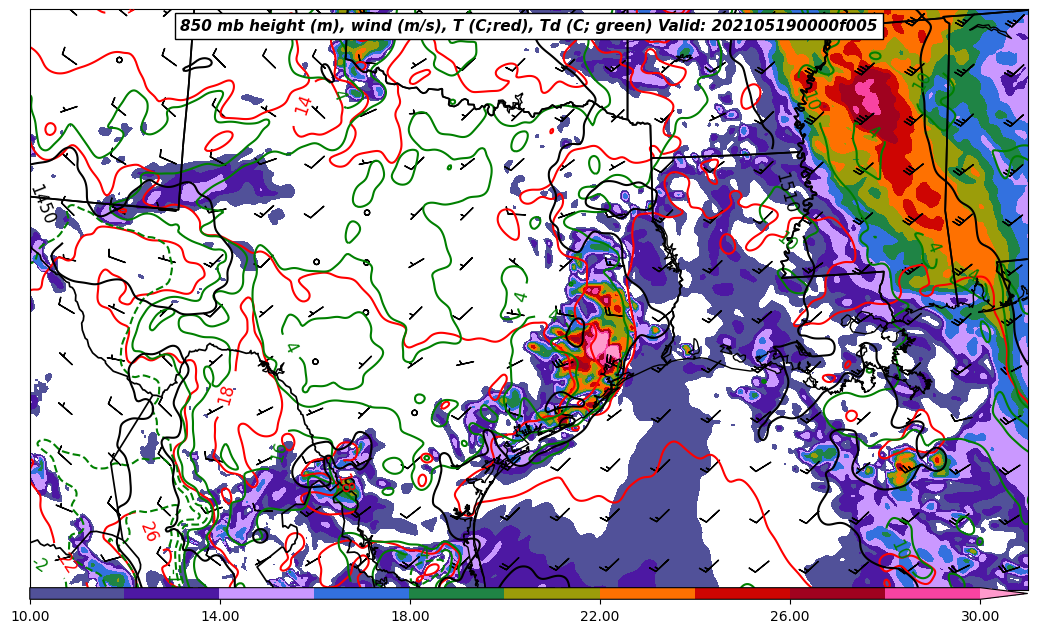Click the 10.00 colorbar tick label
This screenshot has height=633, width=1037.
click(30, 616)
